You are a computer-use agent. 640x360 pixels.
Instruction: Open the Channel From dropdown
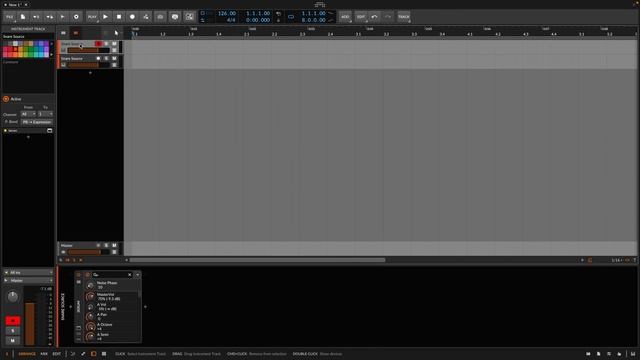tap(28, 114)
